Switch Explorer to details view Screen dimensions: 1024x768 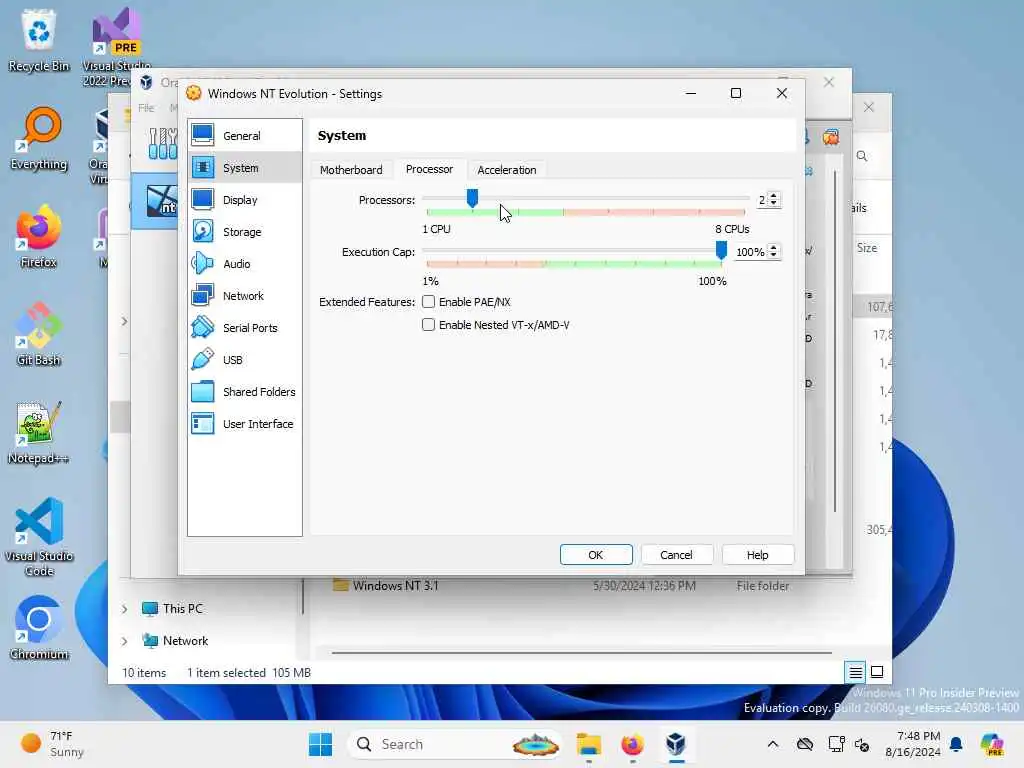[856, 672]
